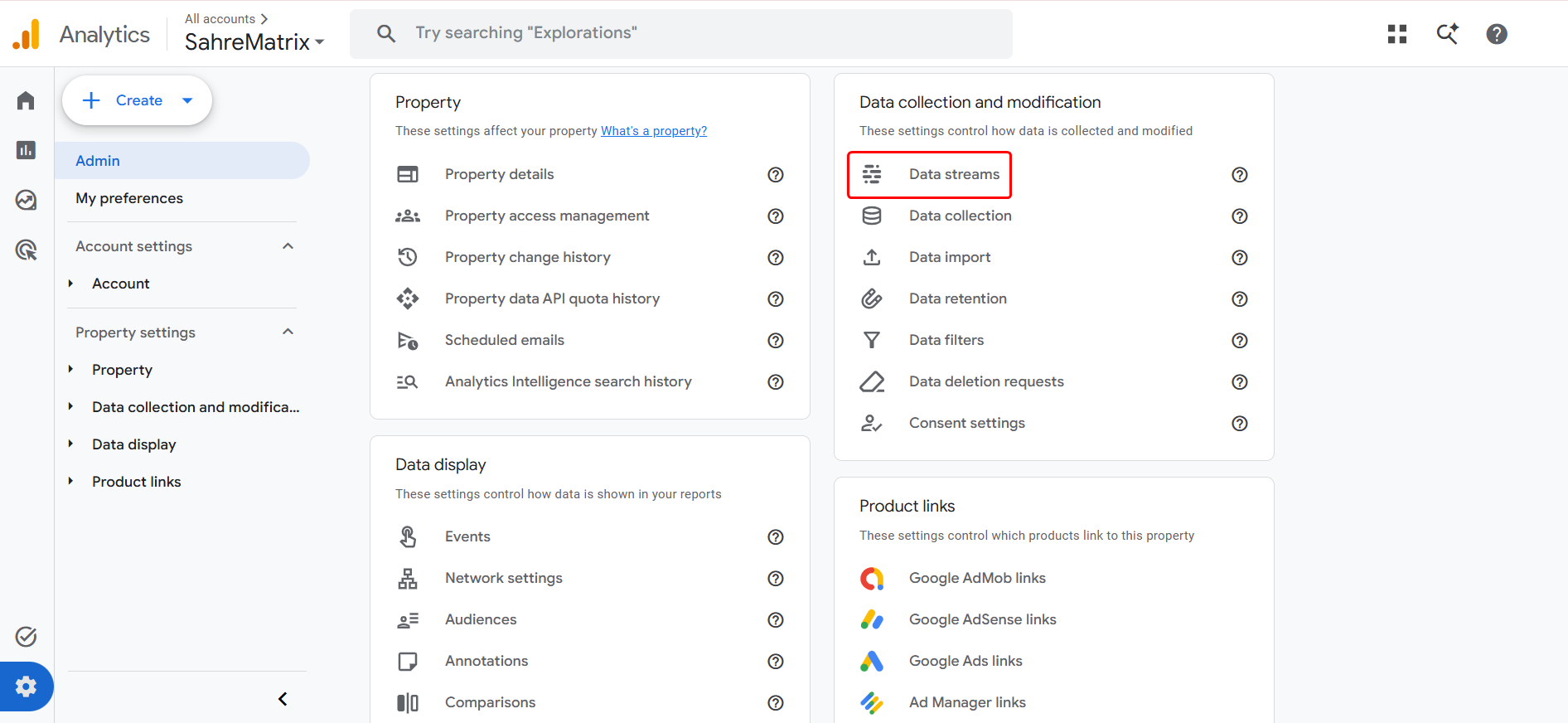Image resolution: width=1568 pixels, height=723 pixels.
Task: Click help icon beside Property details
Action: pos(776,174)
